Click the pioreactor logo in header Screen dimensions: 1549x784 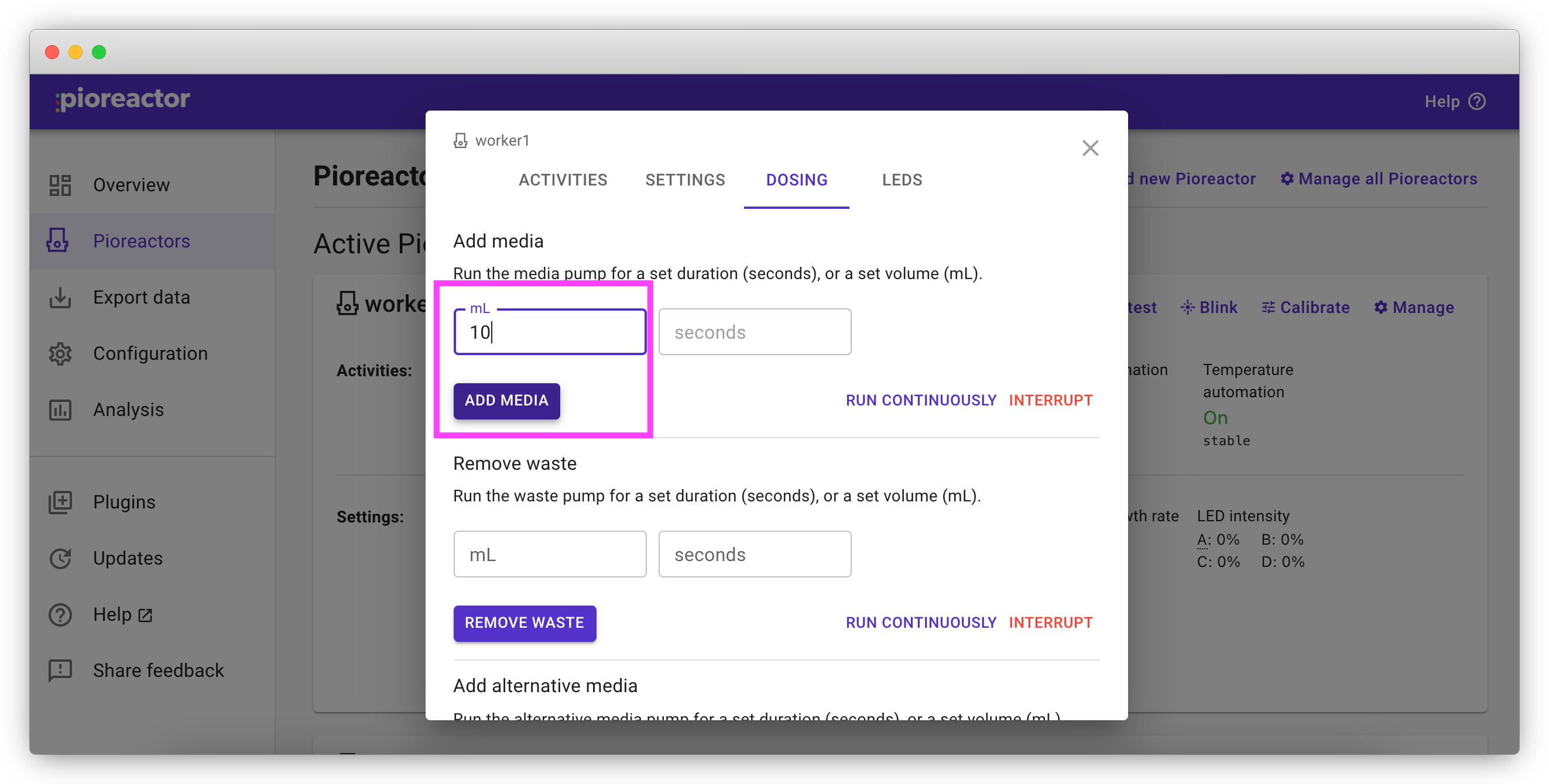point(122,99)
